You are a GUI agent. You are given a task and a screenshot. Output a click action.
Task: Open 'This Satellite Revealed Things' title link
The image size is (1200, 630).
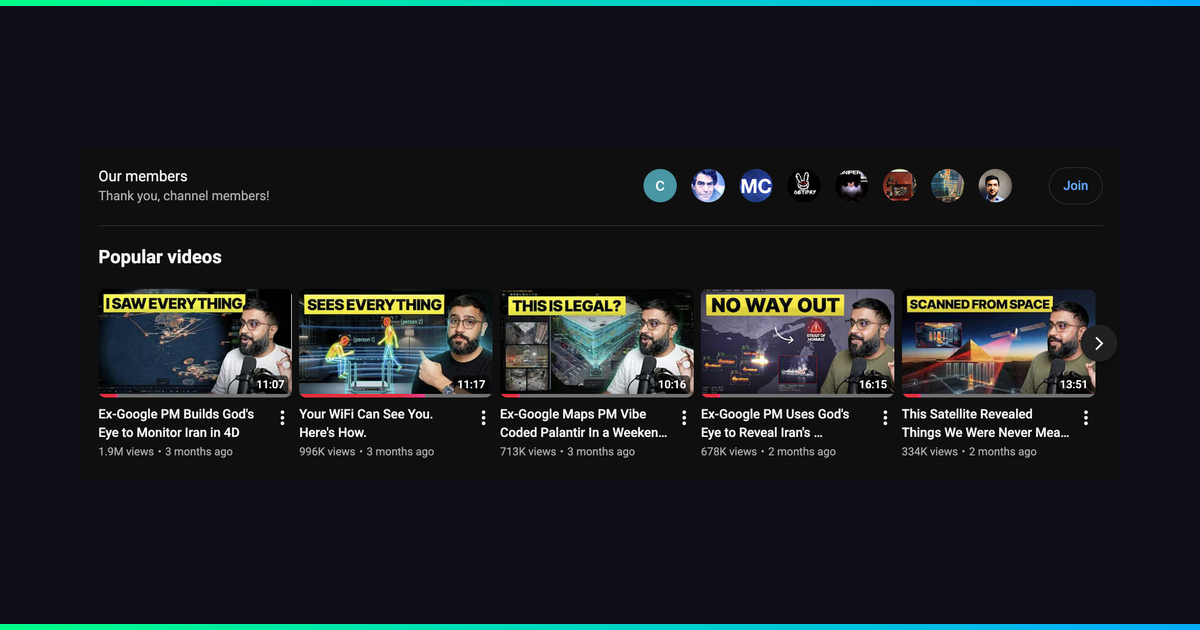(x=986, y=423)
